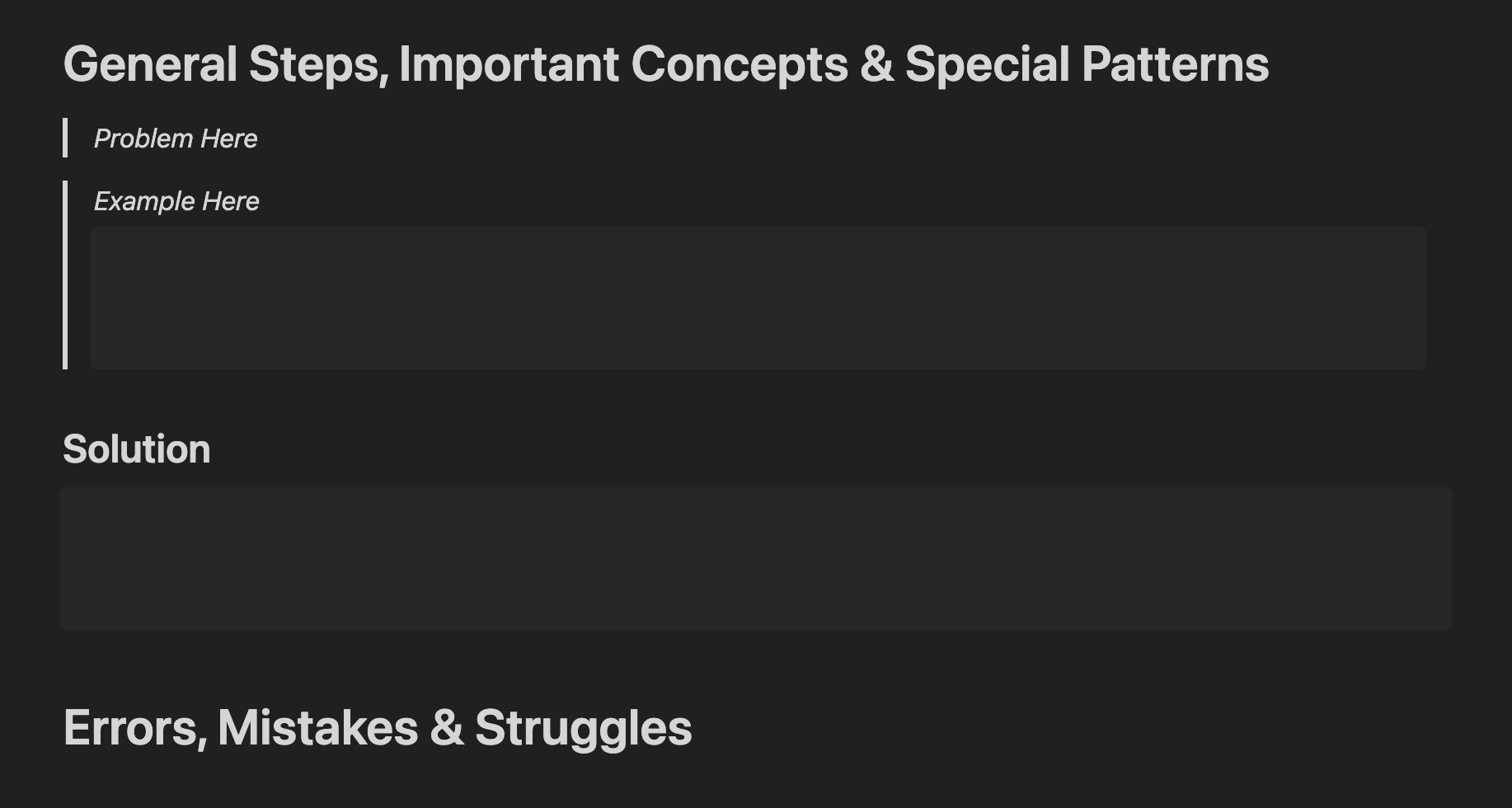1512x808 pixels.
Task: Click the quote bar beside Problem Here
Action: coord(65,138)
